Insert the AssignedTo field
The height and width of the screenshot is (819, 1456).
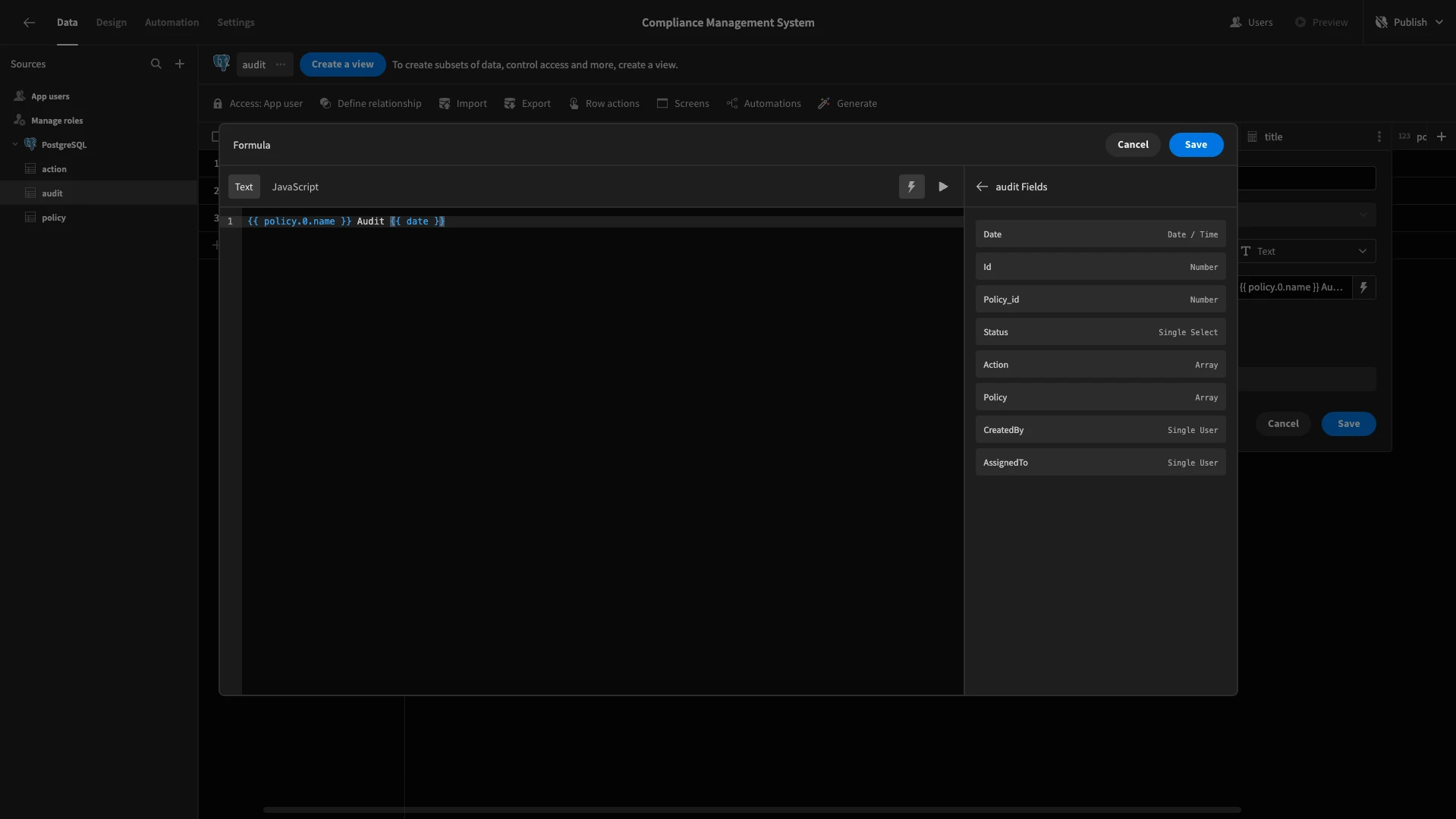coord(1100,463)
